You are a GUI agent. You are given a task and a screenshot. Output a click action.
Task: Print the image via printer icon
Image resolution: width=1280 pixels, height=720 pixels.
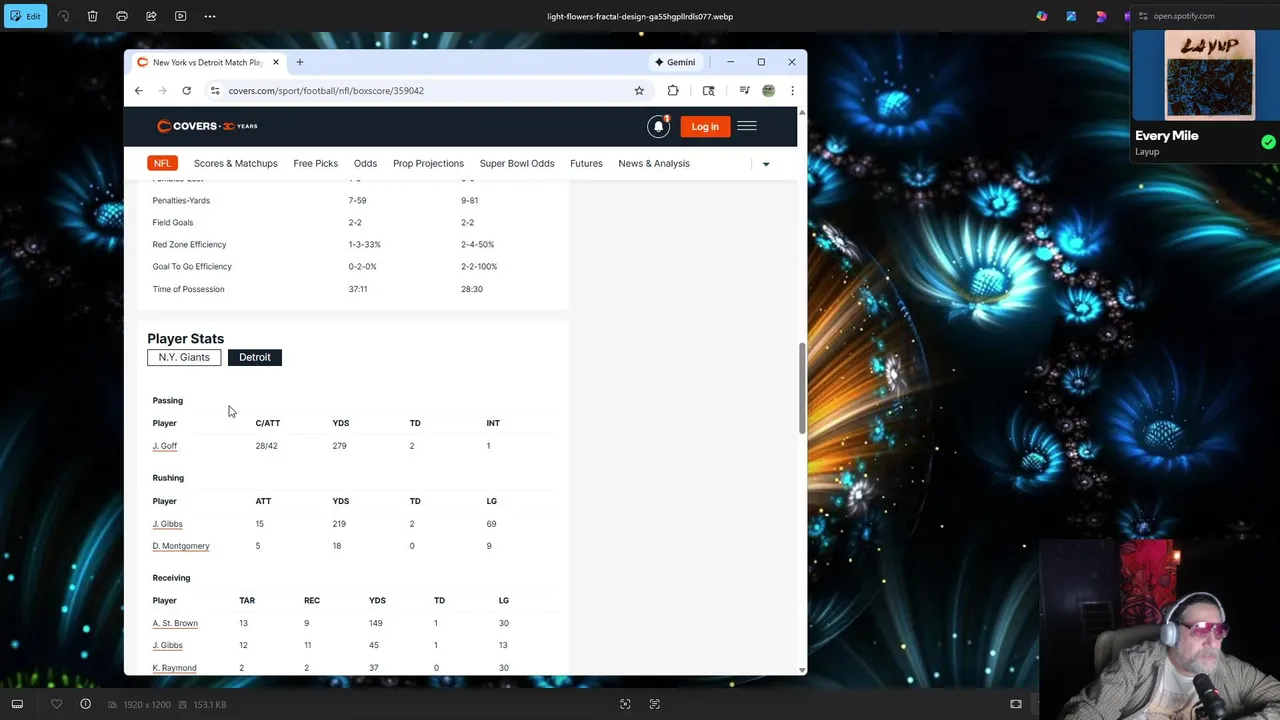point(122,16)
